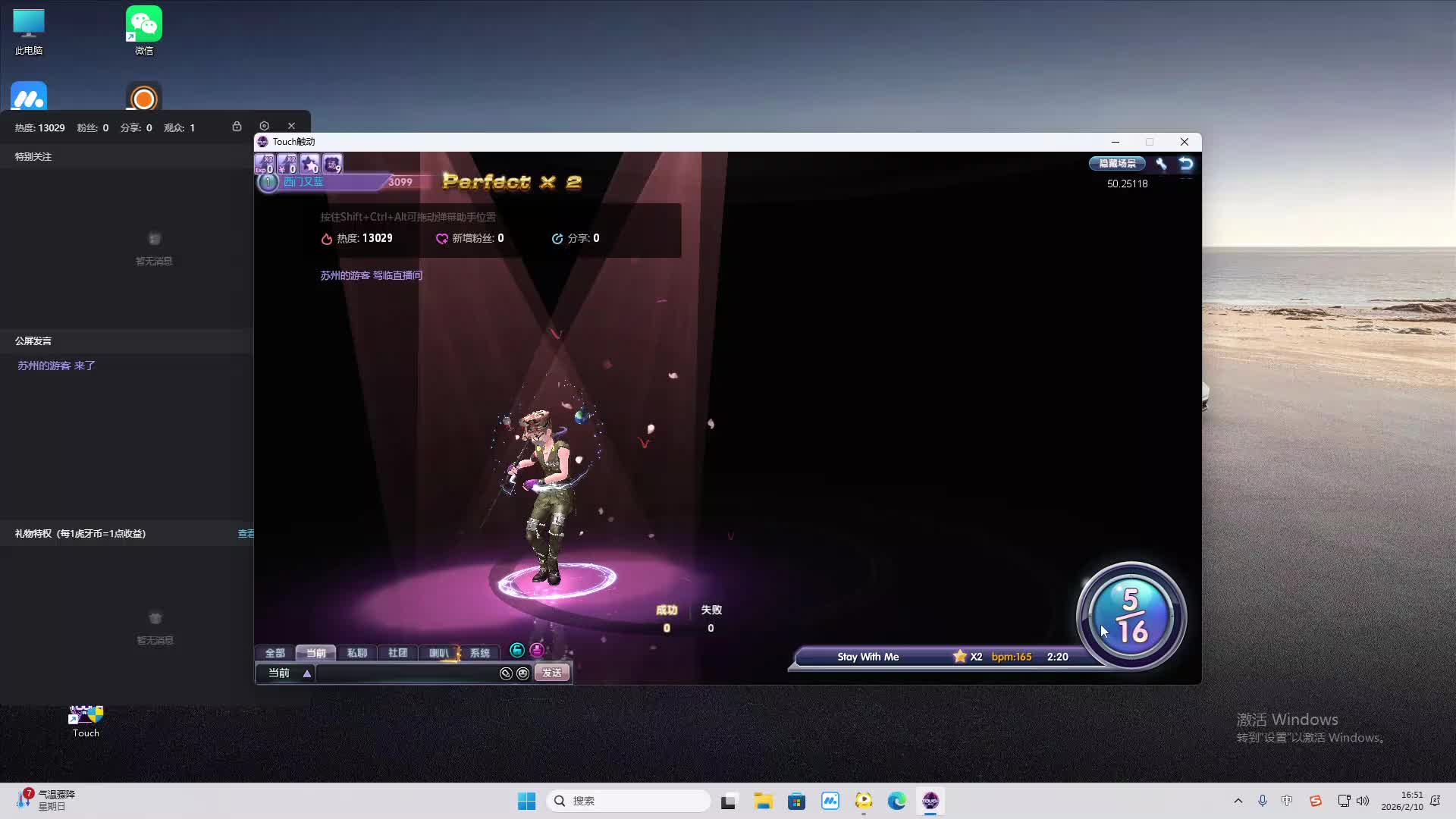Image resolution: width=1456 pixels, height=819 pixels.
Task: Click the star bonus buff icon
Action: click(x=309, y=164)
